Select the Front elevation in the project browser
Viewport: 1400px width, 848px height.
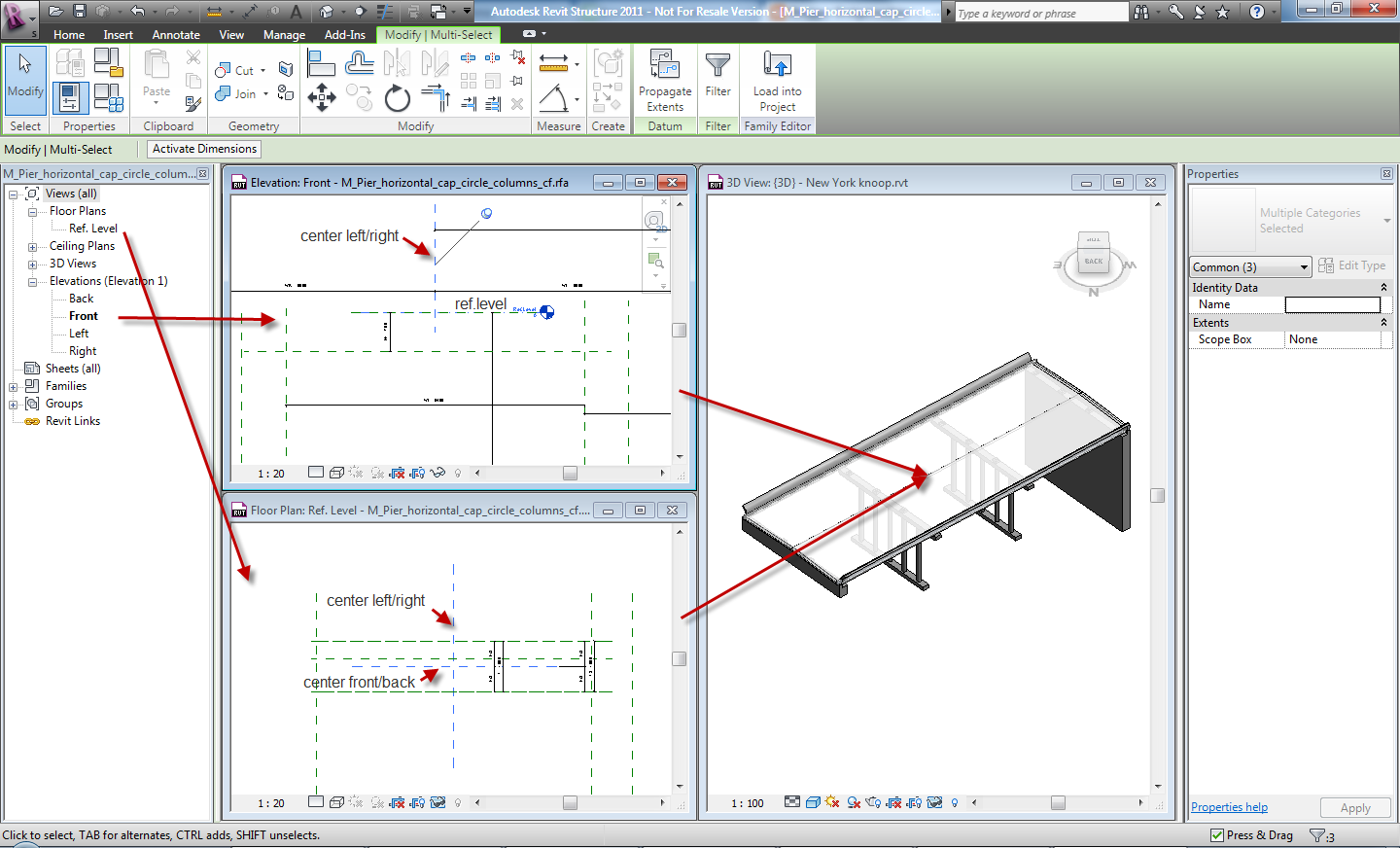pos(84,316)
